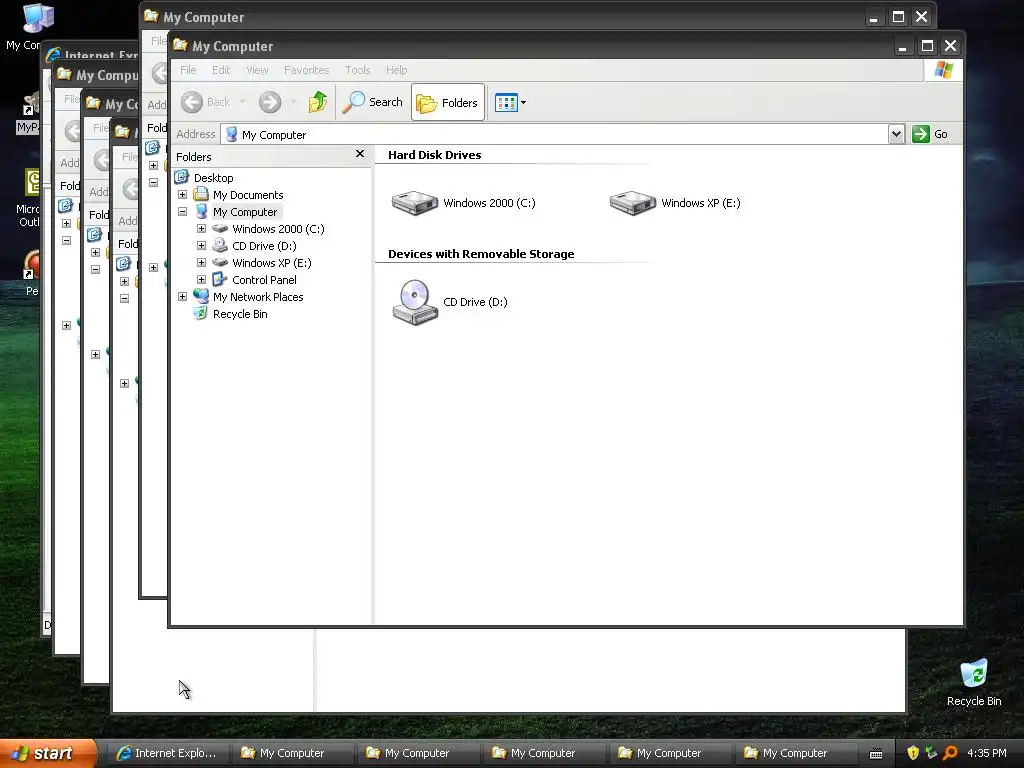Click the magnifier tray icon
The height and width of the screenshot is (768, 1024).
[950, 753]
